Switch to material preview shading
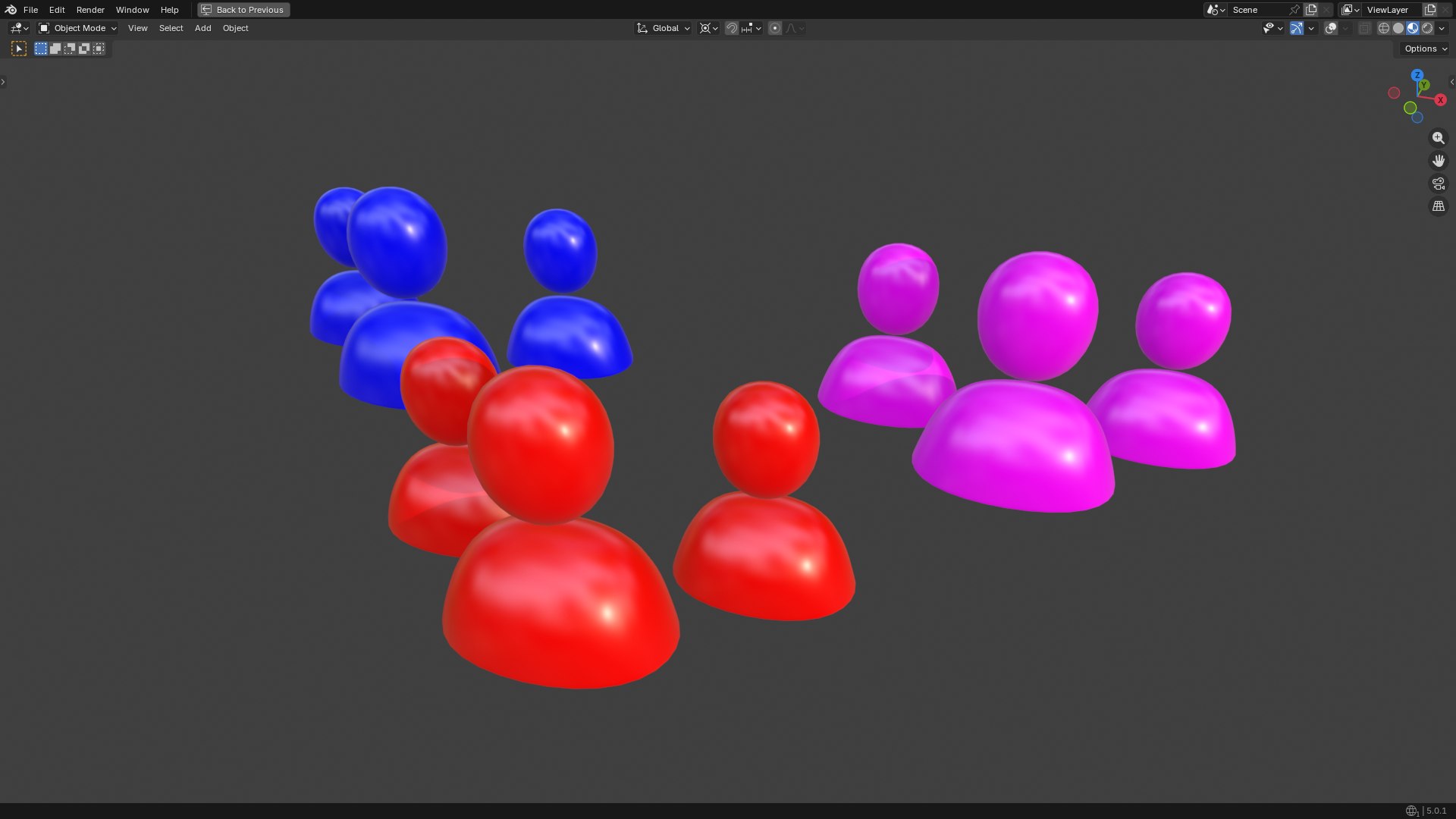 (1413, 28)
